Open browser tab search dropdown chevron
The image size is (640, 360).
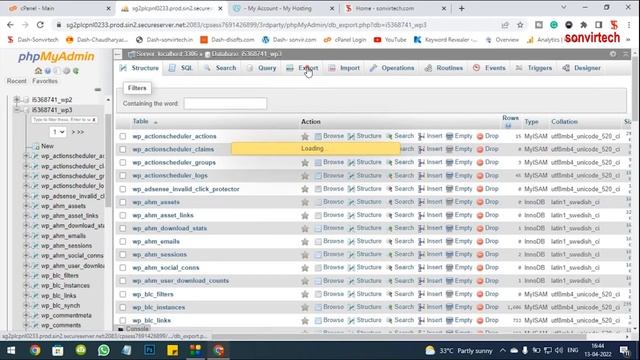(564, 7)
